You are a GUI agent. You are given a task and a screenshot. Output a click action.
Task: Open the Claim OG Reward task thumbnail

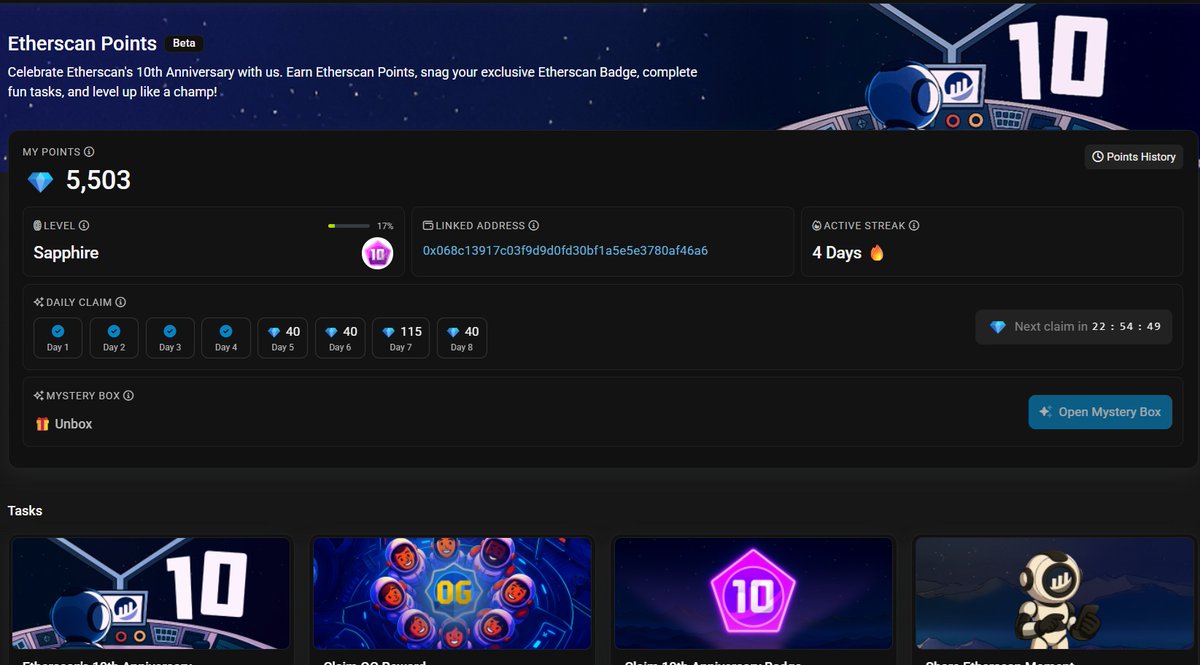coord(452,593)
